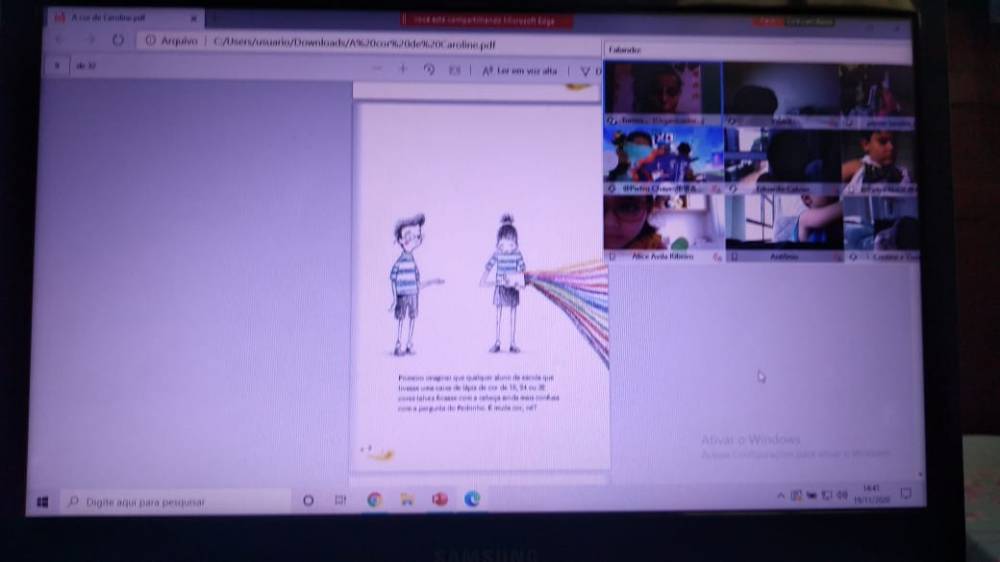Click the Windows Start button
The image size is (1000, 562).
(42, 502)
